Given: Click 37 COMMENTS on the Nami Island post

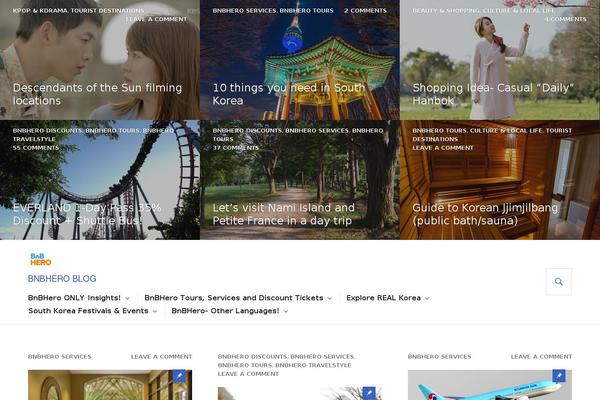Looking at the screenshot, I should (236, 148).
